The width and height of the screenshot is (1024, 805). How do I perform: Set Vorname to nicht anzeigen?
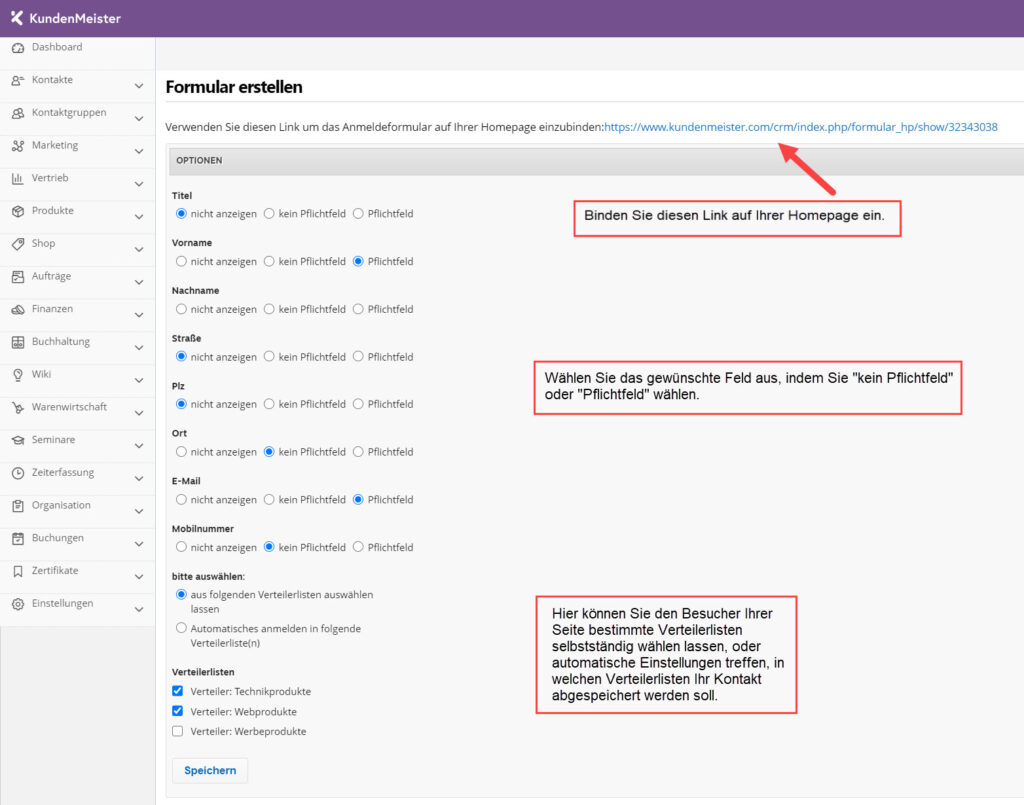tap(181, 261)
